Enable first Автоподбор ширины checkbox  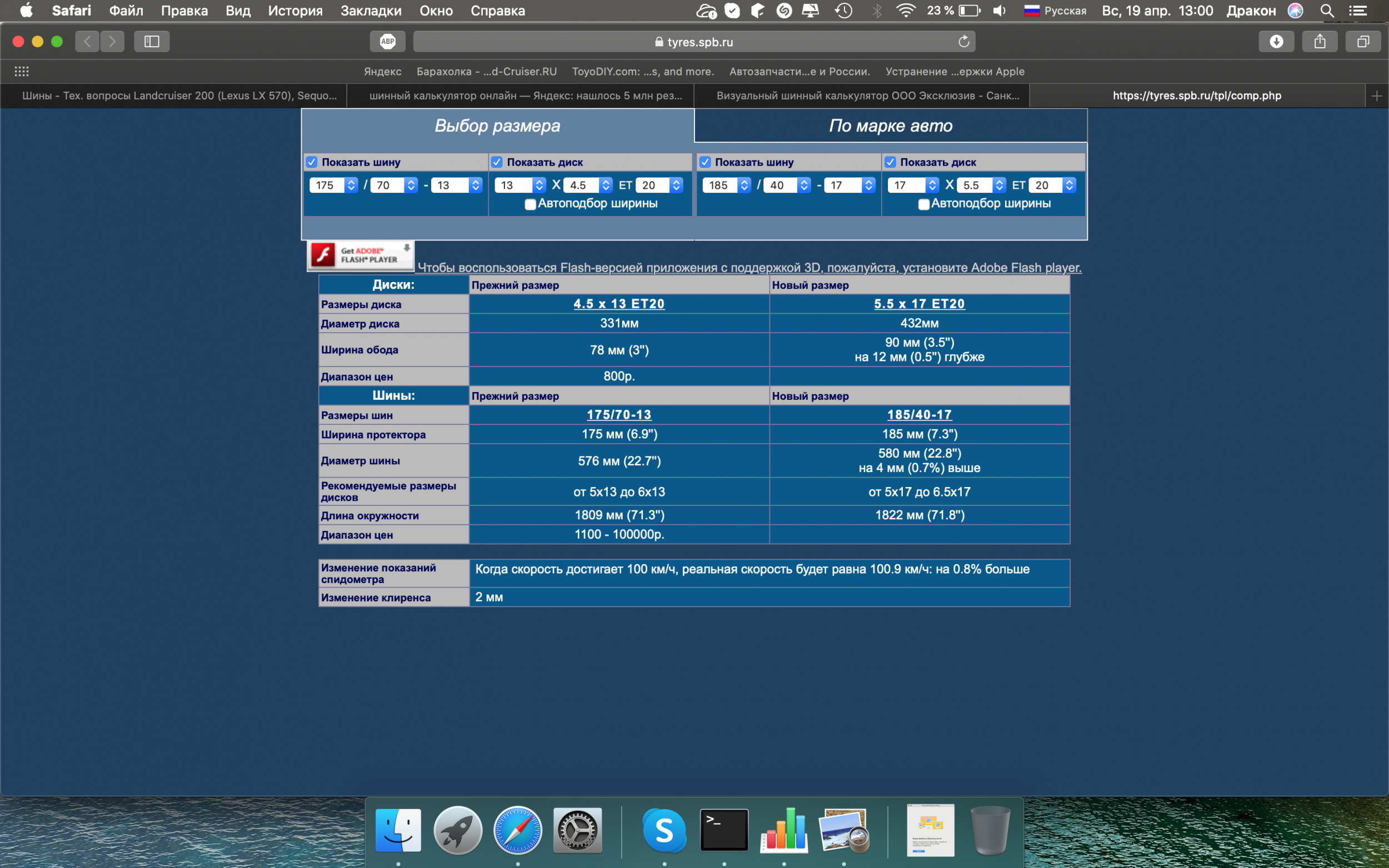(x=530, y=204)
